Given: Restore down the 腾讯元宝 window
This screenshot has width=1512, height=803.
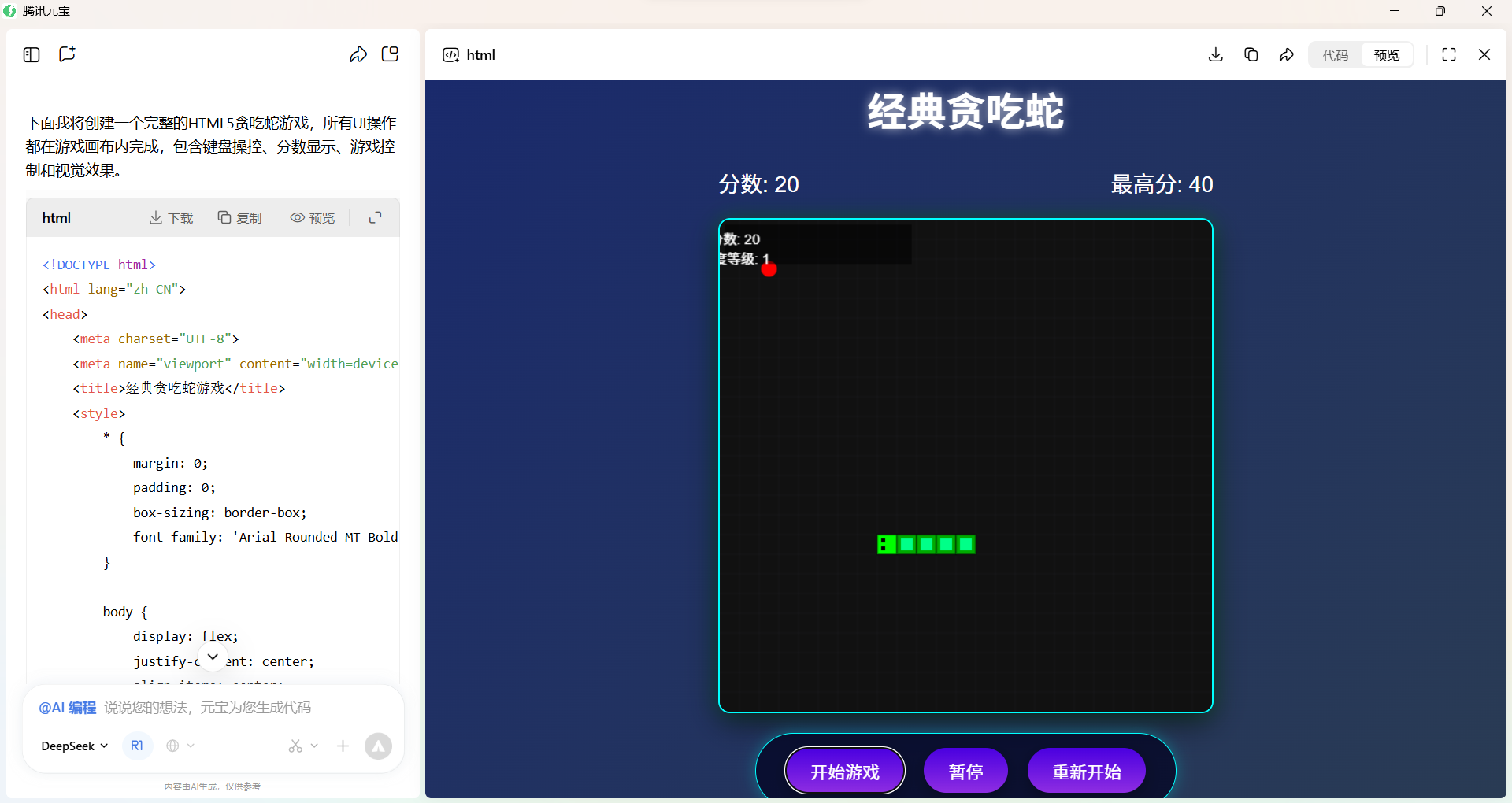Looking at the screenshot, I should (1440, 11).
